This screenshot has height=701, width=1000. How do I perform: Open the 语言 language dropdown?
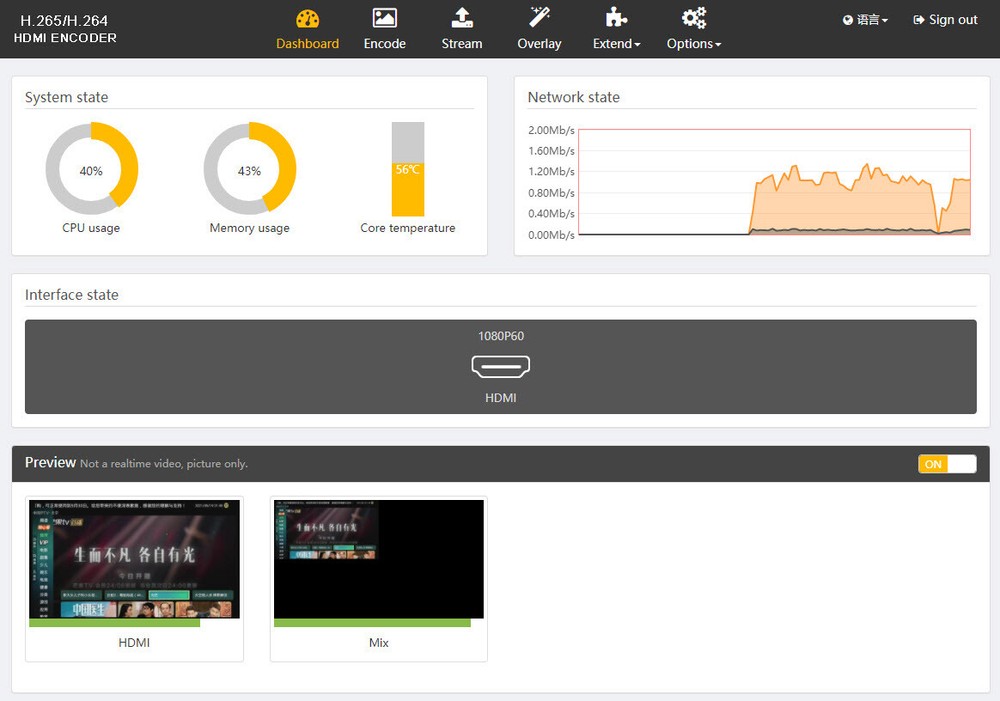coord(865,20)
